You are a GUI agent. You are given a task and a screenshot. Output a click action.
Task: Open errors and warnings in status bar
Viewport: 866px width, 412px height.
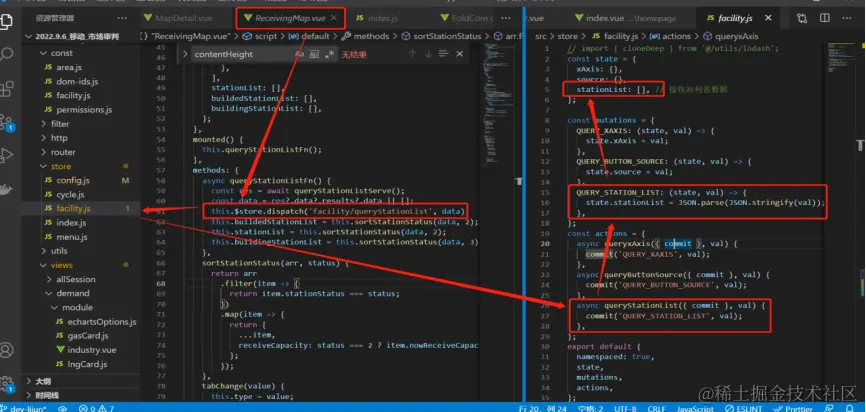click(x=96, y=408)
